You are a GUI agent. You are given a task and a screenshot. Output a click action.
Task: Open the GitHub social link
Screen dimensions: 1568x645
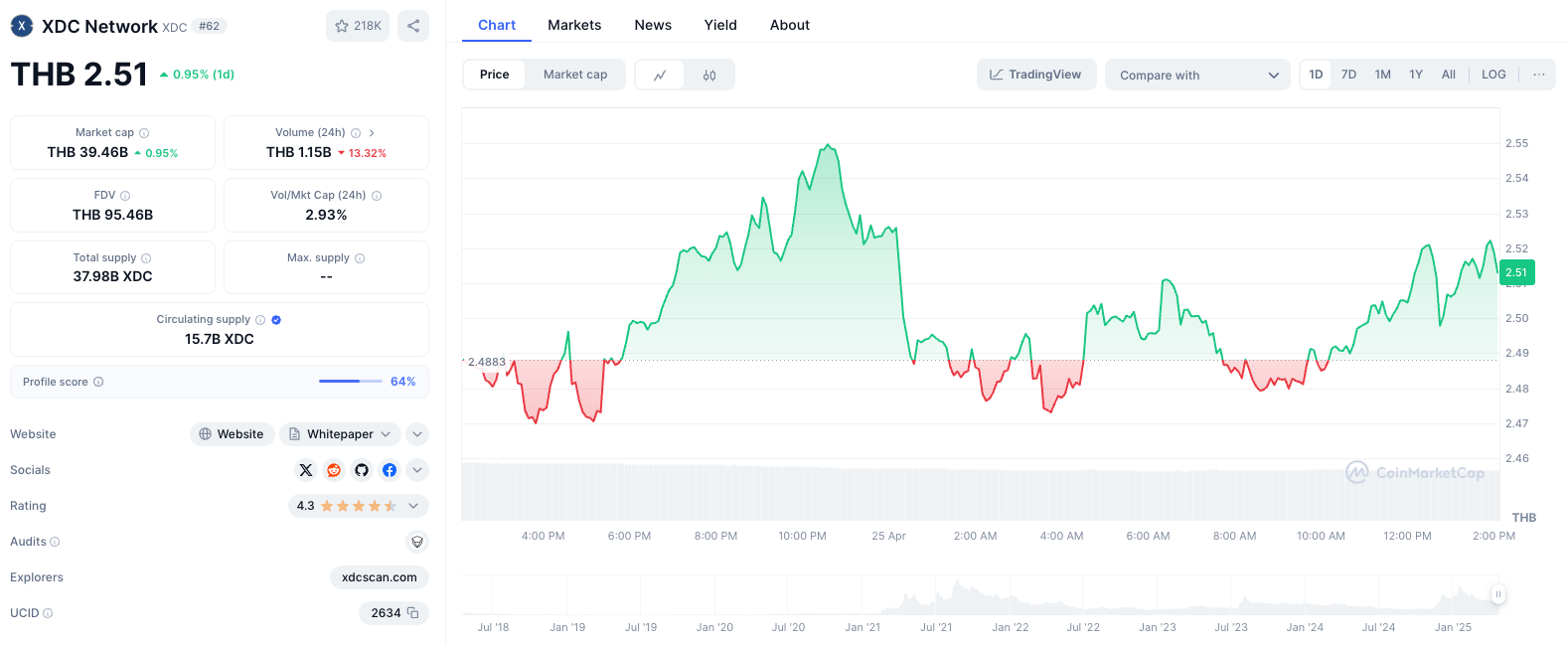pos(362,470)
